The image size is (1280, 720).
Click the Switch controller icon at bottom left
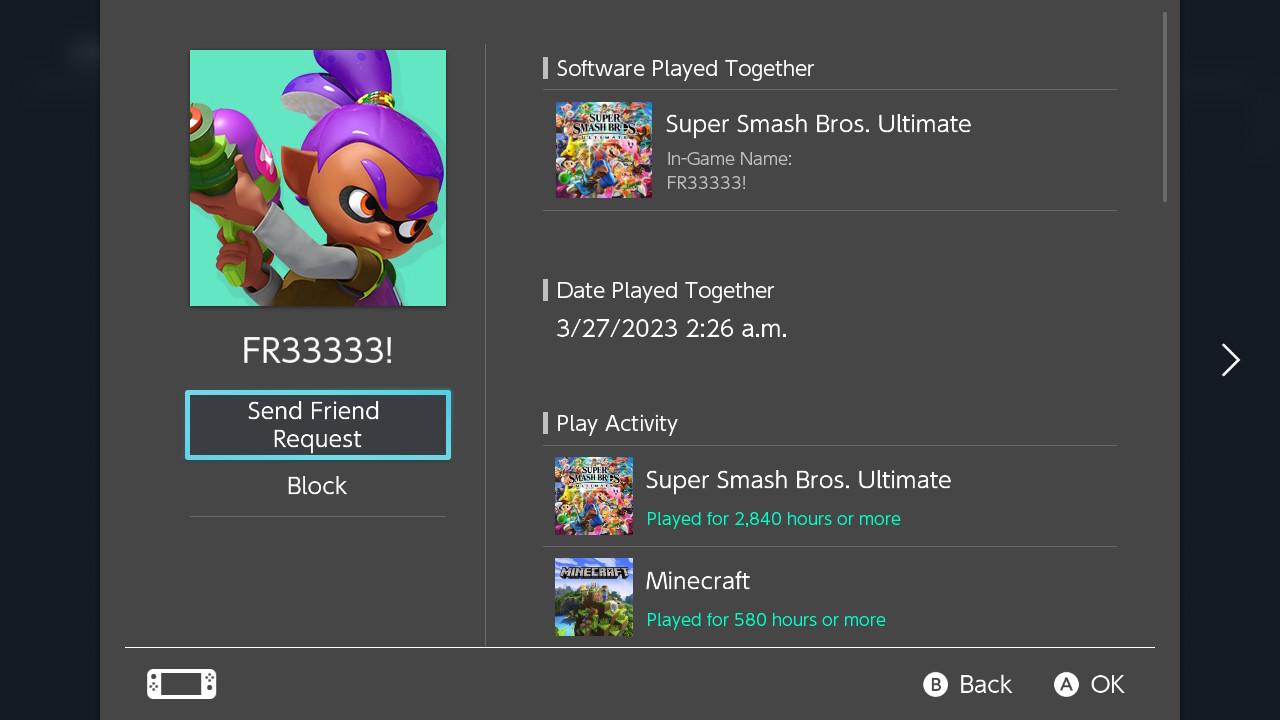[x=182, y=684]
